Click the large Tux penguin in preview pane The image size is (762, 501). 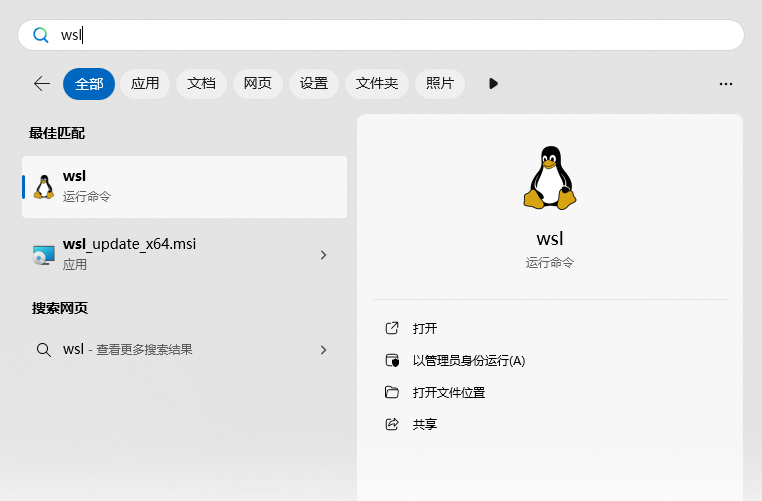pos(550,178)
